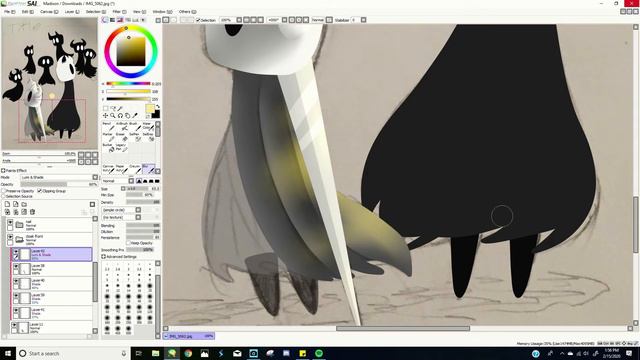The height and width of the screenshot is (360, 640).
Task: Select the rectangular selection tool
Action: (x=105, y=109)
